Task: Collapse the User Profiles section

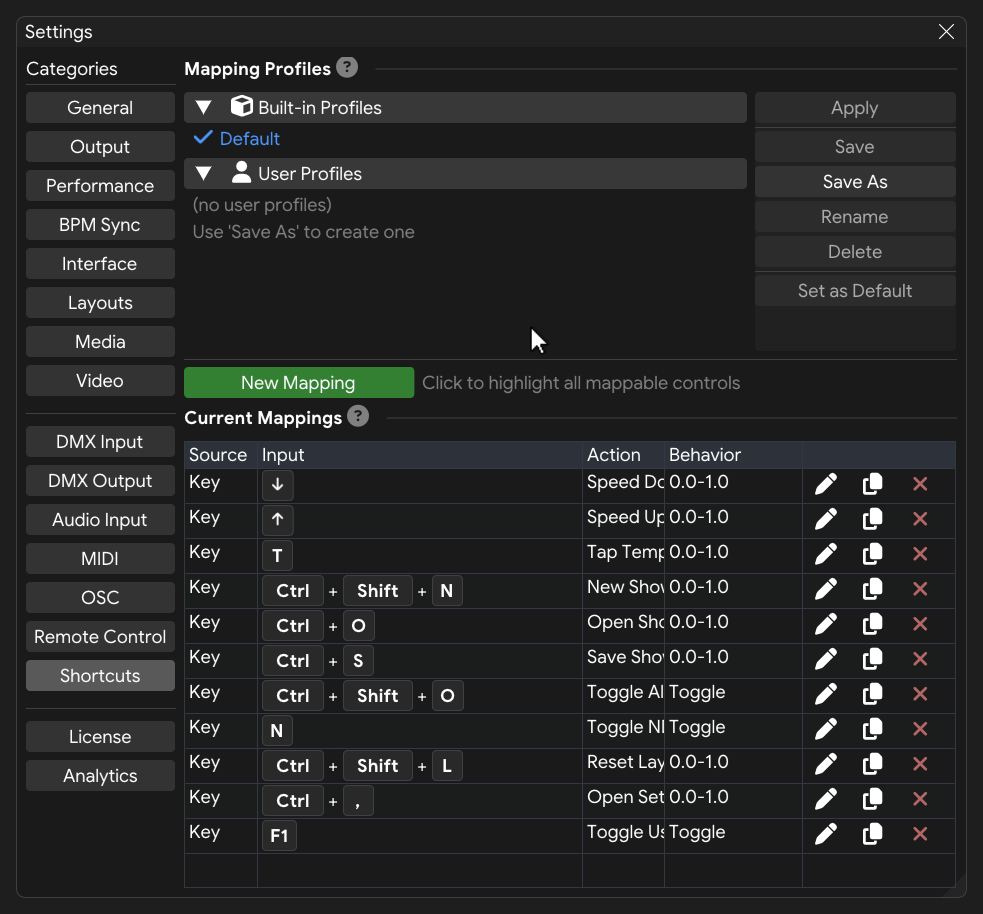Action: click(x=203, y=174)
